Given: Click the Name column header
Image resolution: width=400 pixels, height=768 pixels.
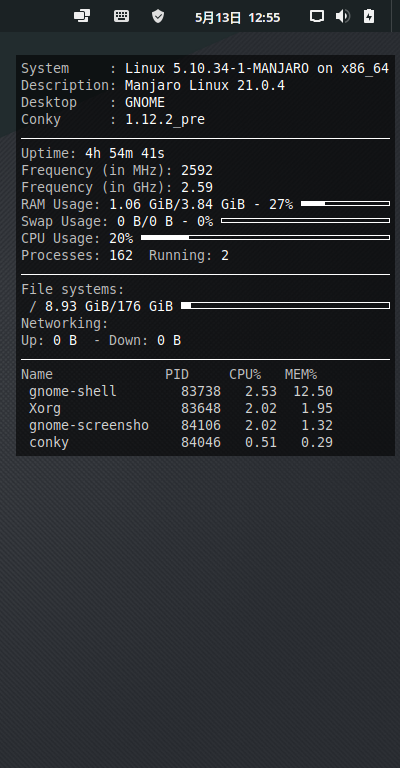Looking at the screenshot, I should 37,375.
